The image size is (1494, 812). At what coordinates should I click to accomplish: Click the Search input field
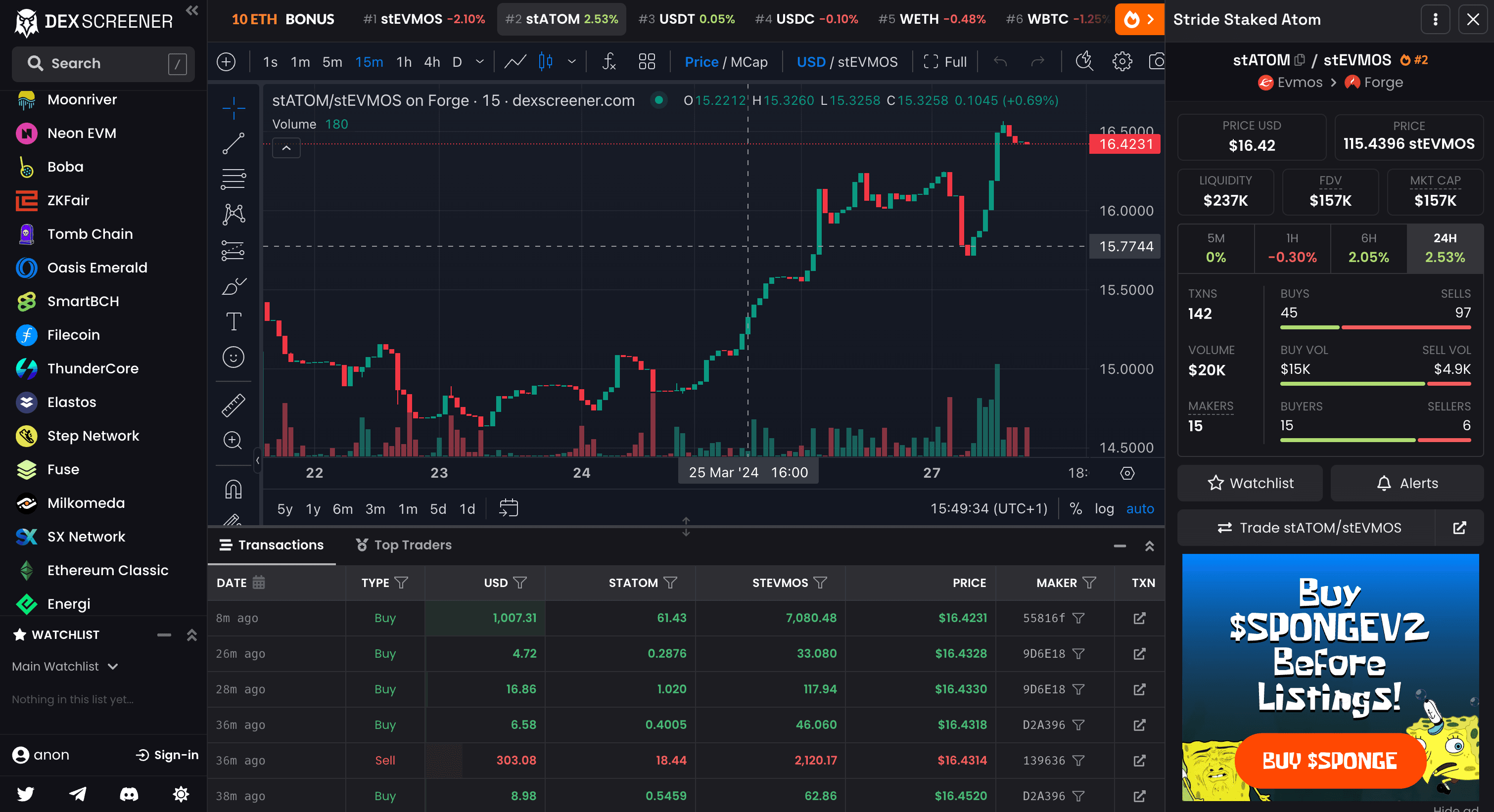click(x=103, y=63)
